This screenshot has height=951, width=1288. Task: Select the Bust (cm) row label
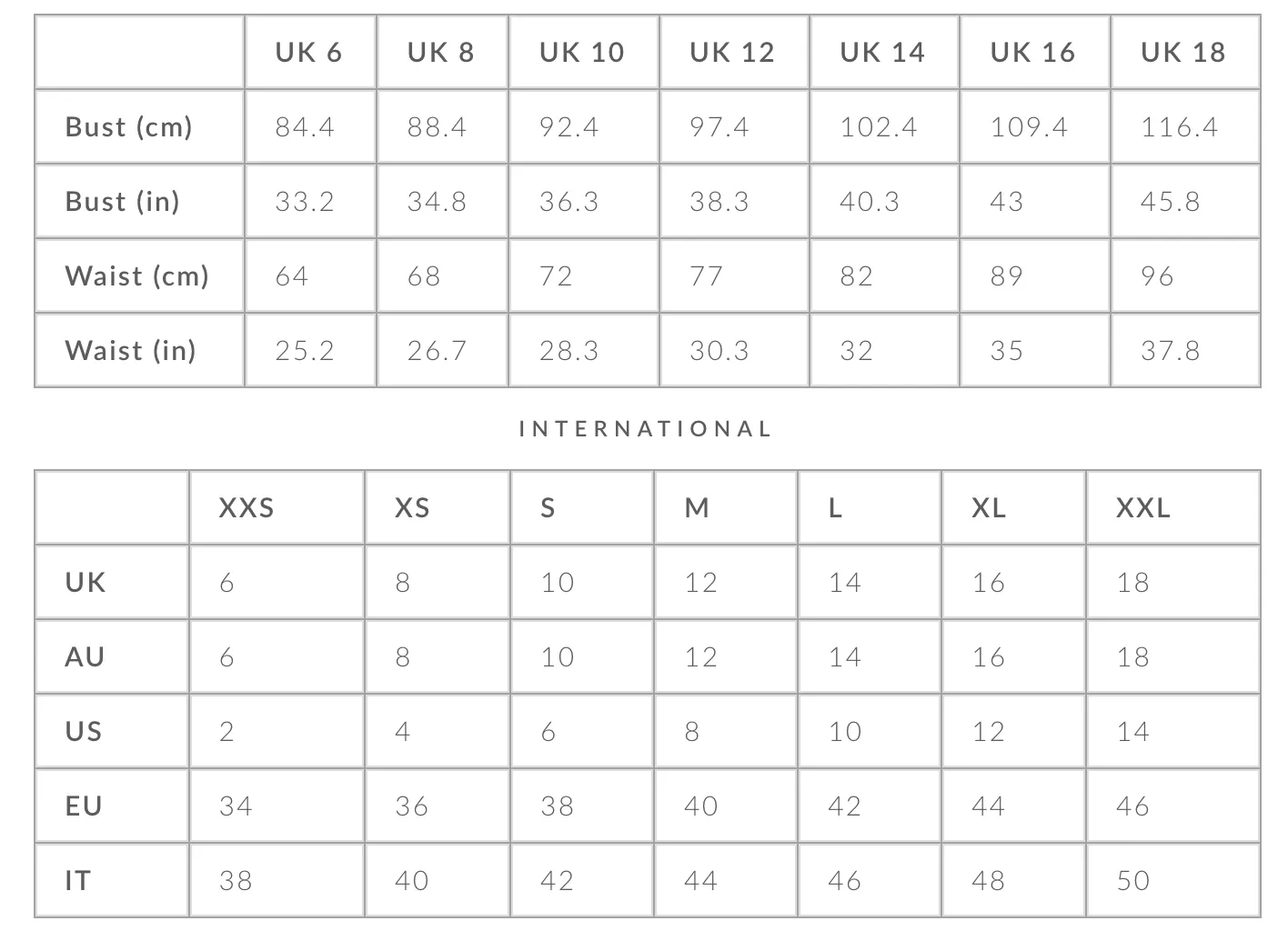tap(129, 127)
